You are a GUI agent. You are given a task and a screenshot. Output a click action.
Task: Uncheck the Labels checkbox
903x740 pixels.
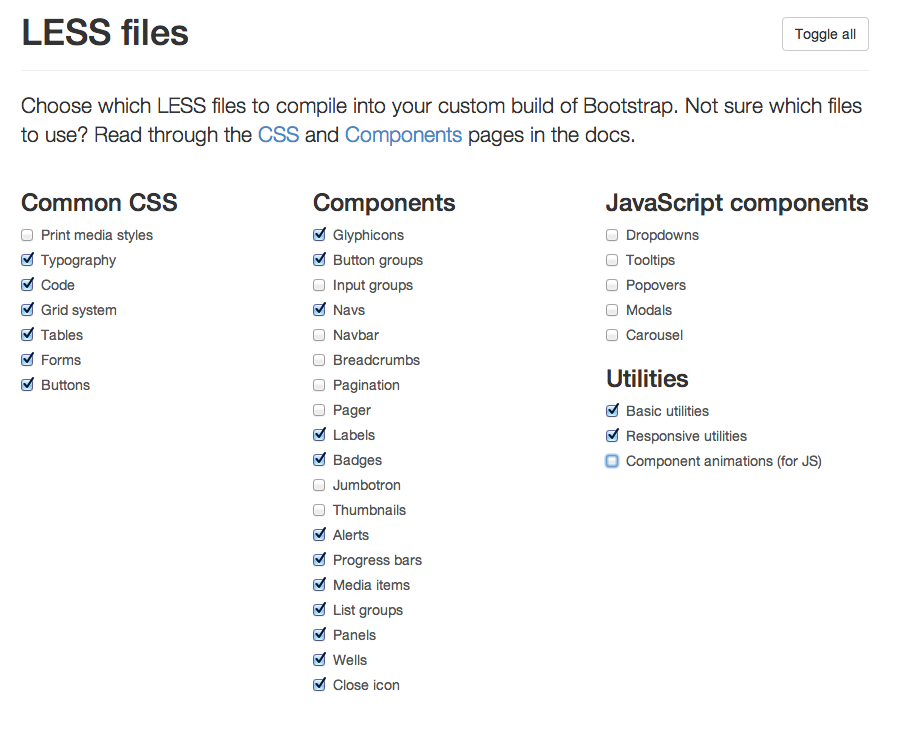point(319,435)
